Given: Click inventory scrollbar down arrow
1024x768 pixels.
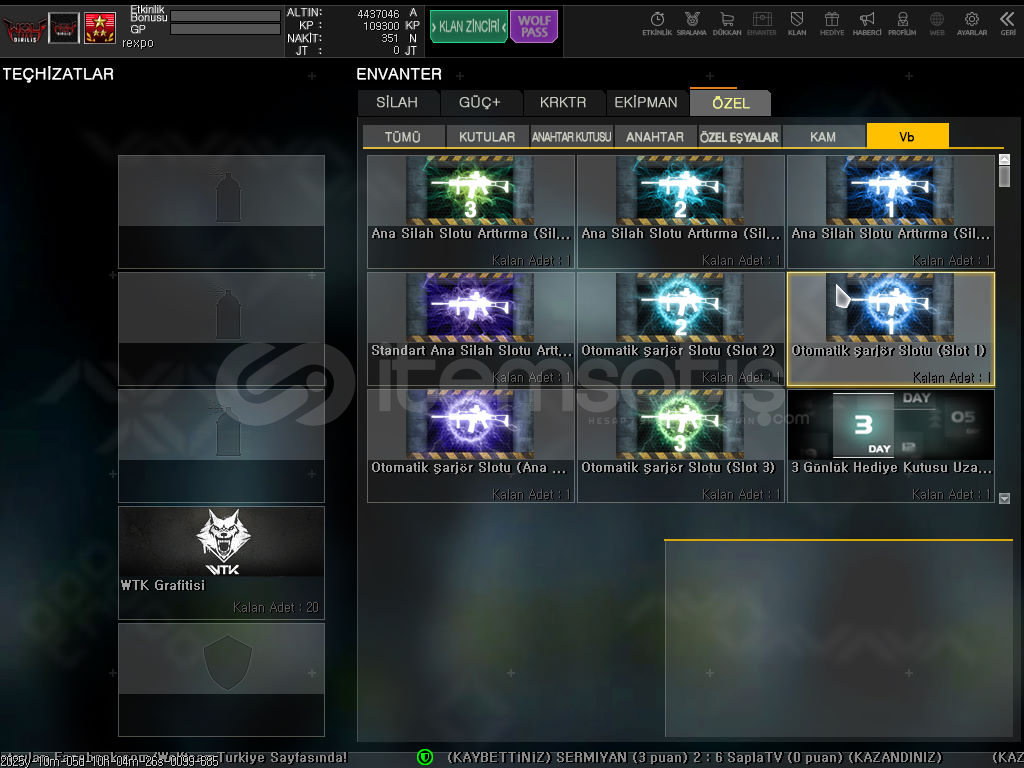Looking at the screenshot, I should (x=1004, y=498).
